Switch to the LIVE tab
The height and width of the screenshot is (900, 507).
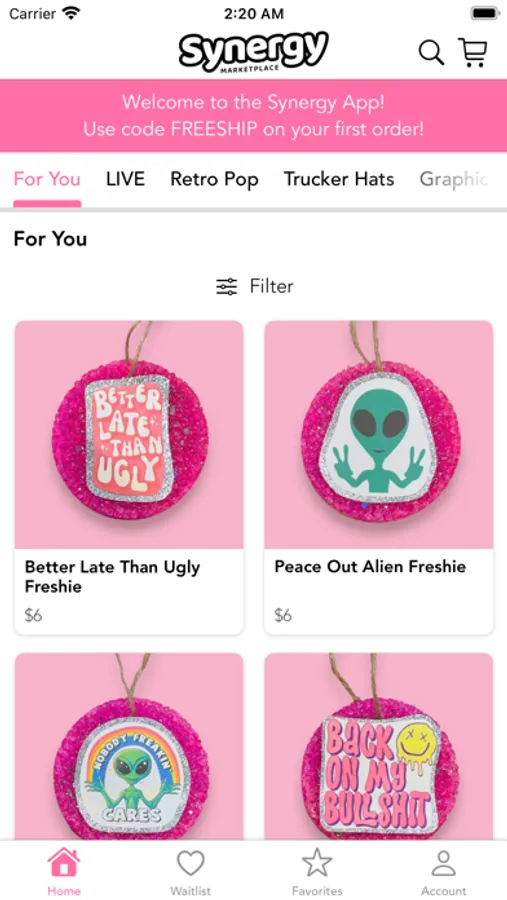(x=125, y=179)
